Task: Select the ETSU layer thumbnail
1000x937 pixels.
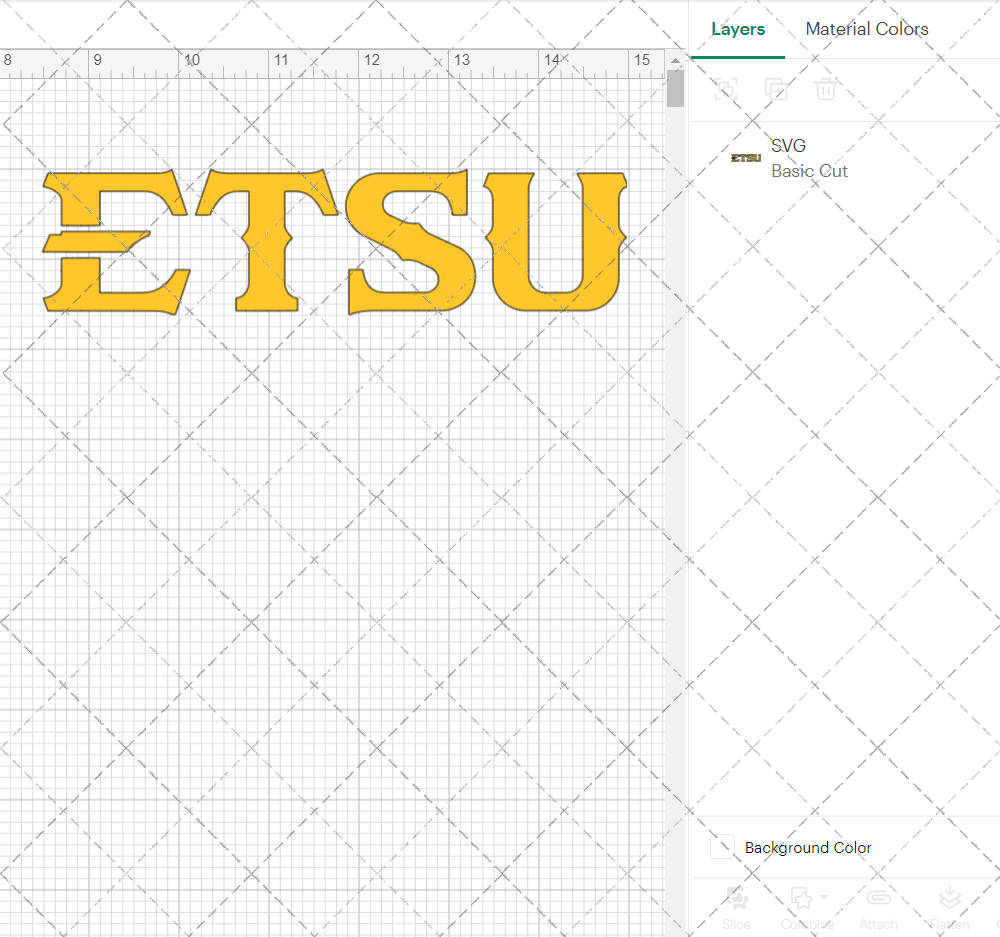Action: pyautogui.click(x=746, y=158)
